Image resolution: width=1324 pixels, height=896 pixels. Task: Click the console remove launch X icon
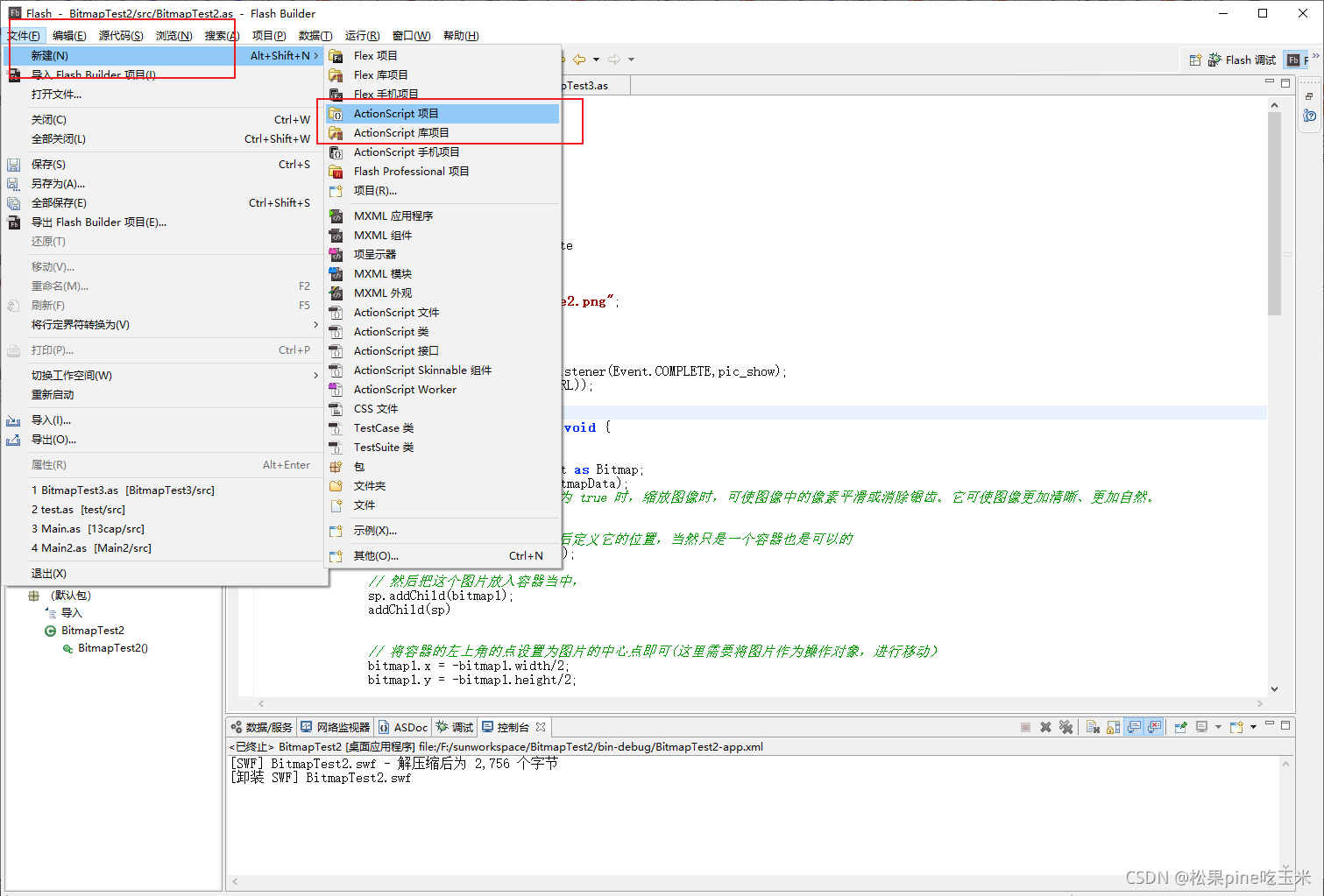point(1045,727)
